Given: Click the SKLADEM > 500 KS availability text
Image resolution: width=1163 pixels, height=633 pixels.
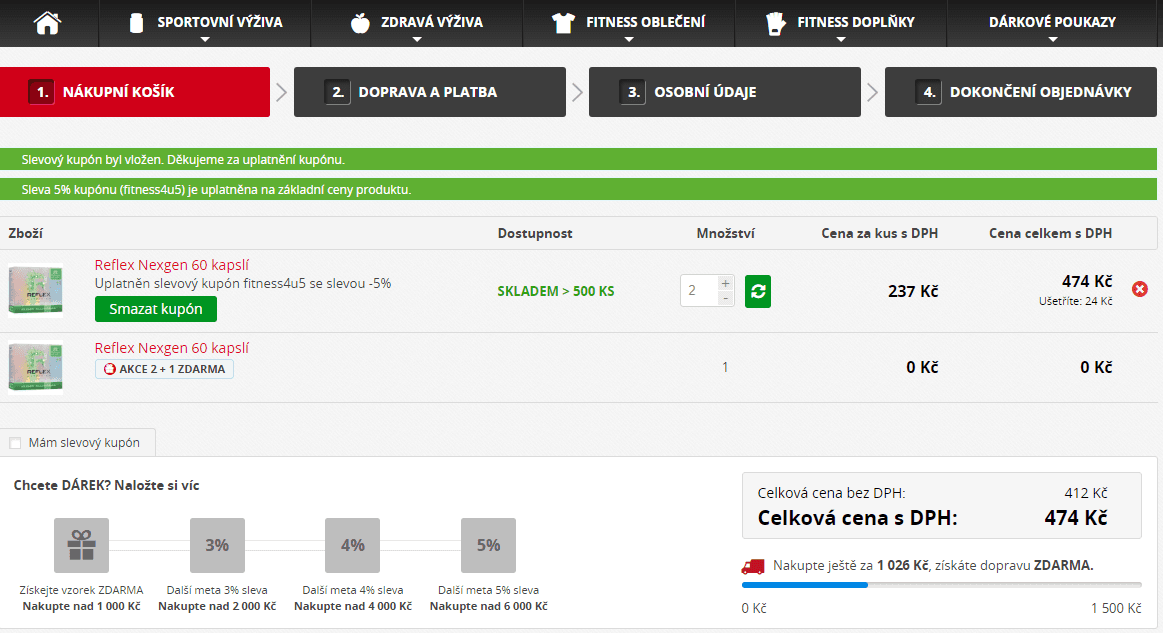Looking at the screenshot, I should coord(556,291).
